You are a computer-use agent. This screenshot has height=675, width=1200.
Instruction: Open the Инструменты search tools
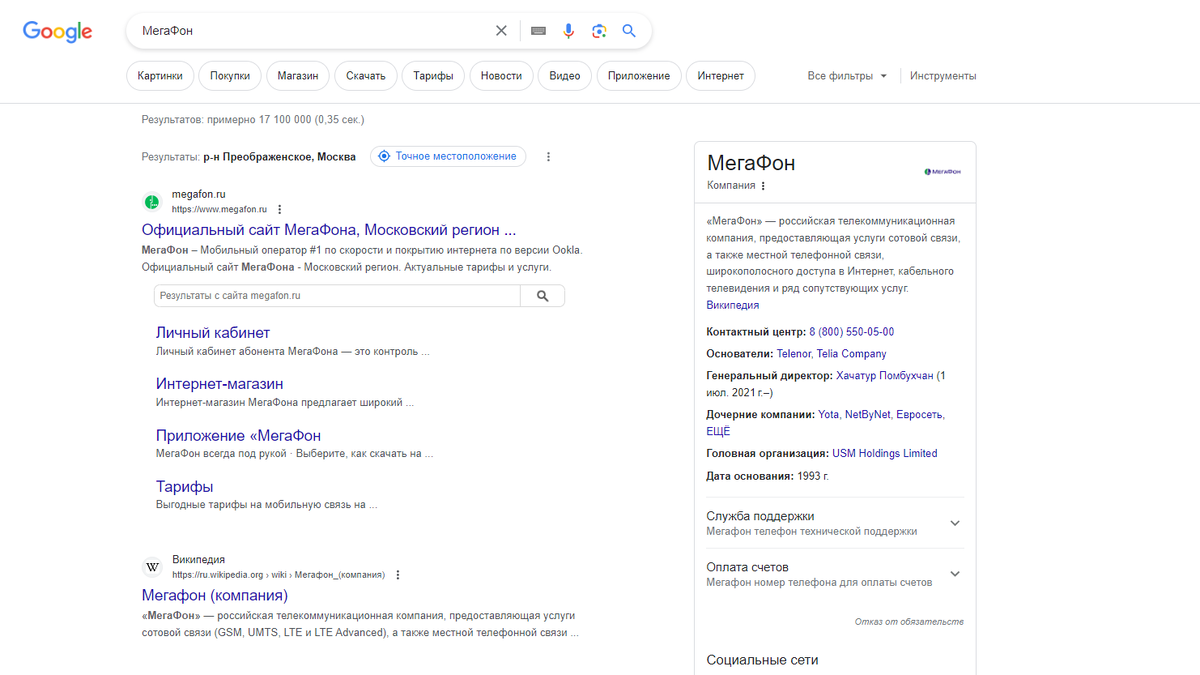click(943, 76)
